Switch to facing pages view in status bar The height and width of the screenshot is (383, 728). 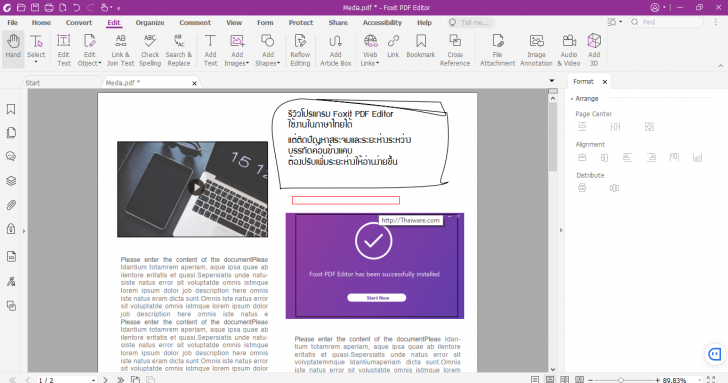564,379
